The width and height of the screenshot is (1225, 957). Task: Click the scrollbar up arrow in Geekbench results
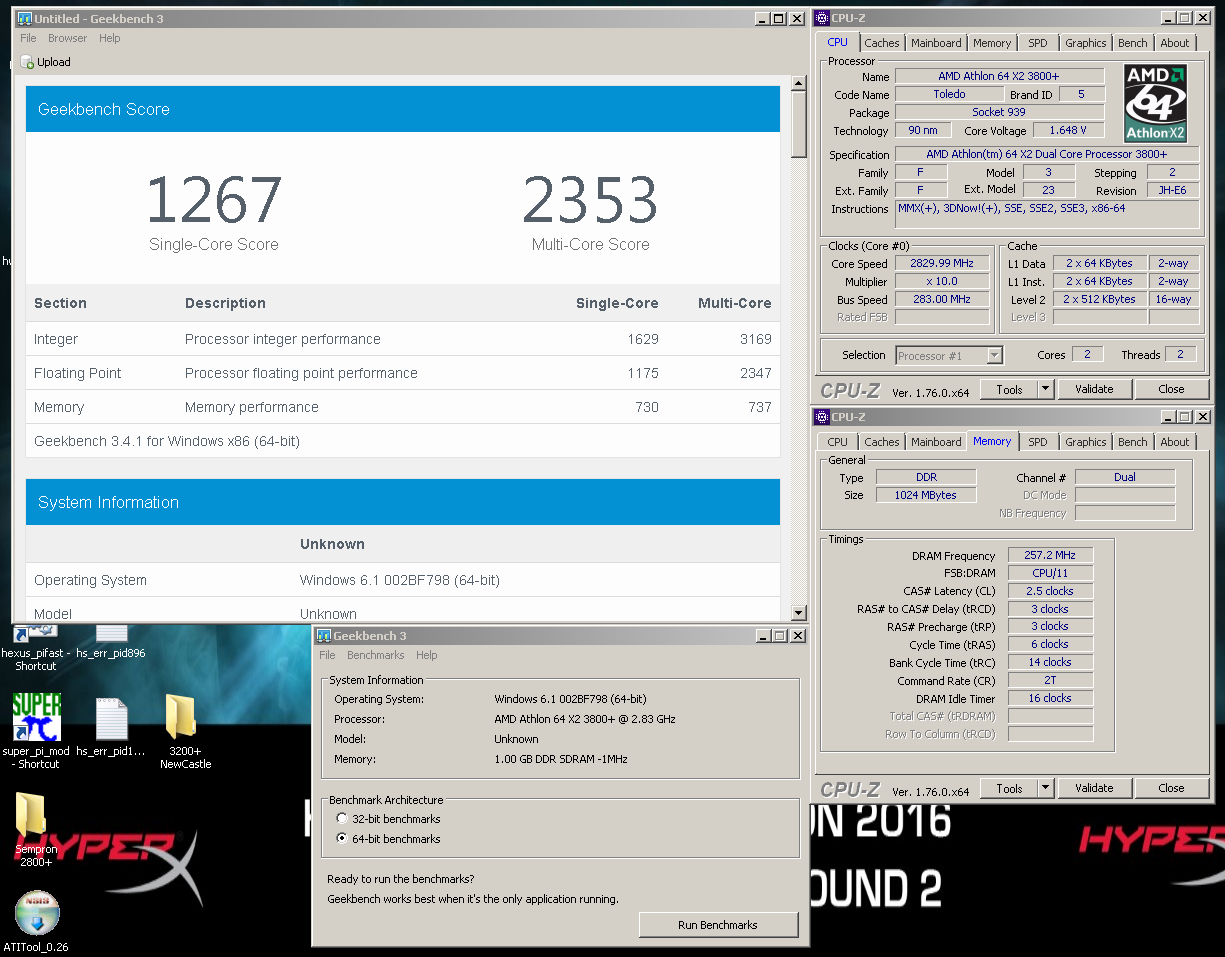798,81
